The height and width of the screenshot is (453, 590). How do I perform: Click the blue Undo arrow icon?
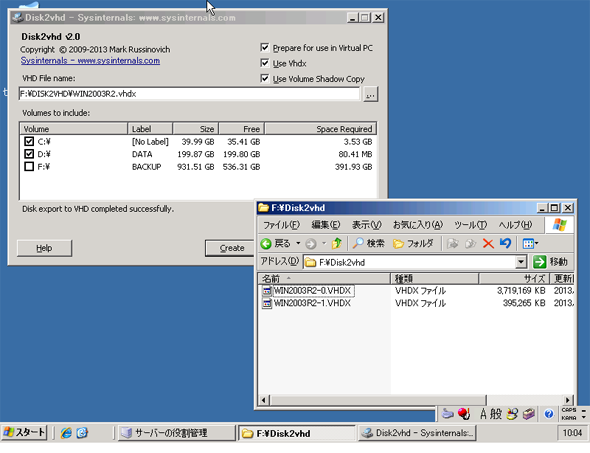click(505, 244)
